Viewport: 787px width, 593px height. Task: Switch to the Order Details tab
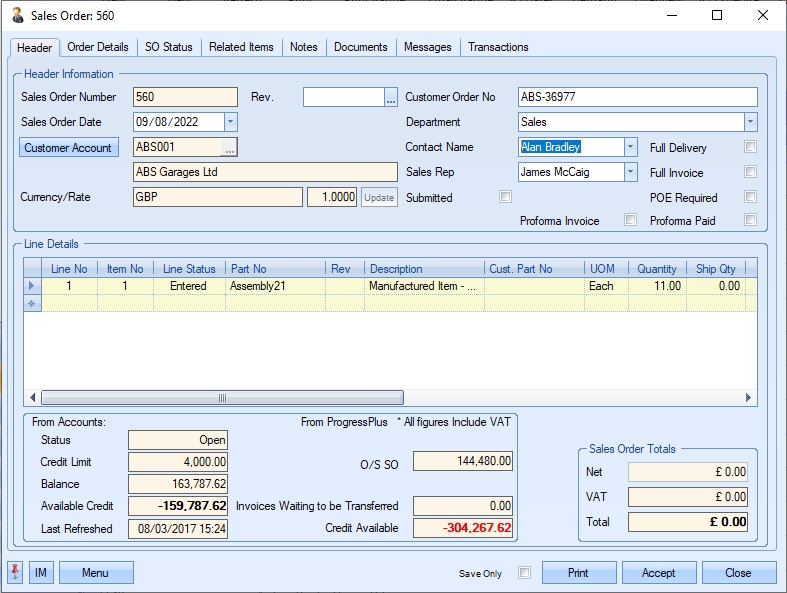[x=98, y=47]
